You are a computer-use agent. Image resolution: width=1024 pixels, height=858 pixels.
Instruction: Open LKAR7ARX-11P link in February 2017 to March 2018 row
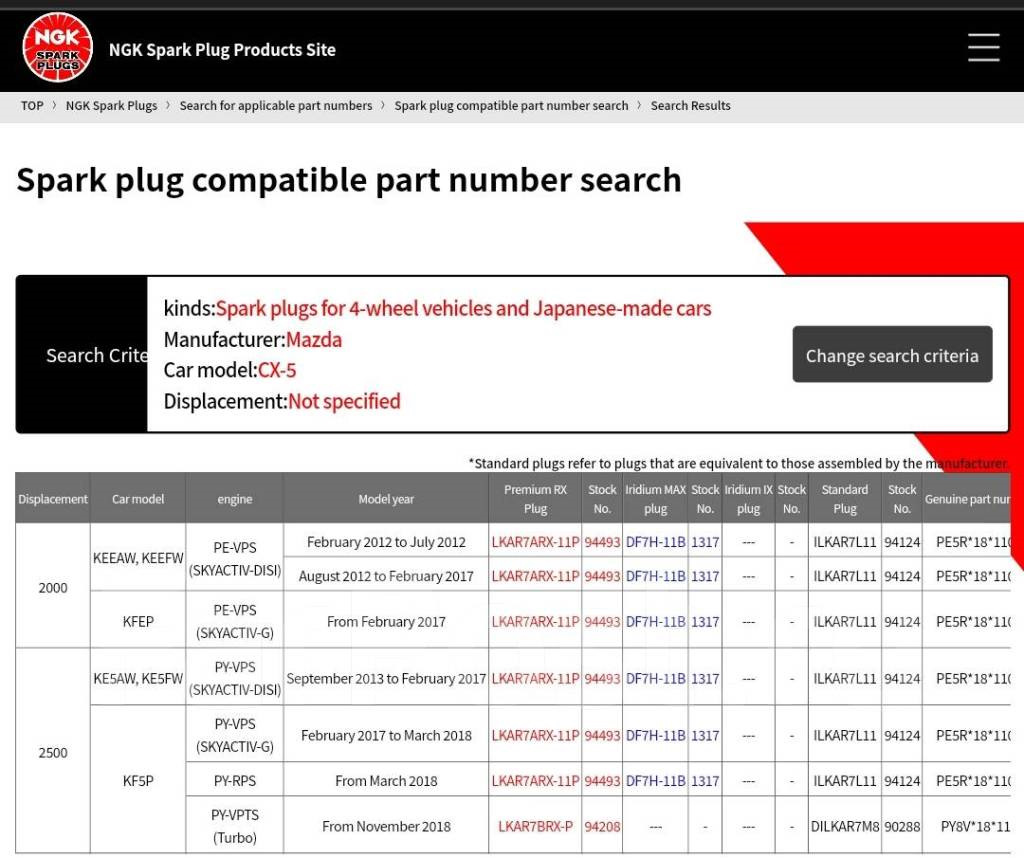point(536,735)
